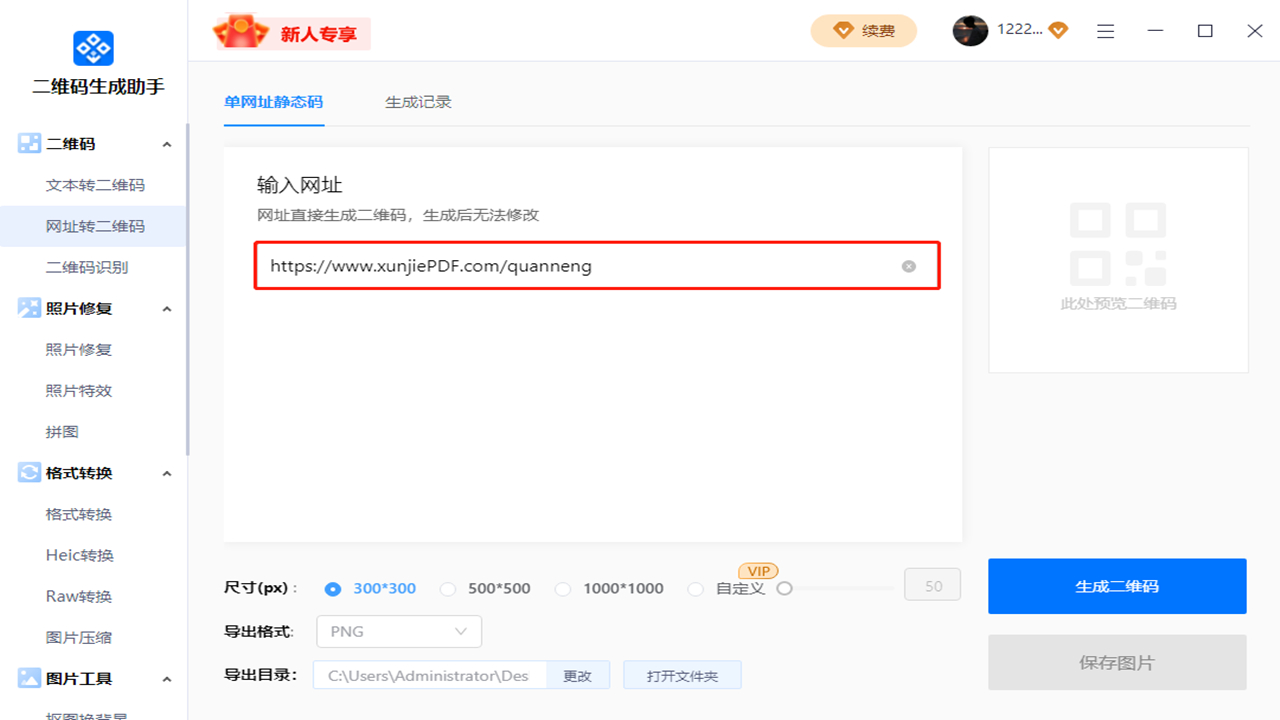Image resolution: width=1280 pixels, height=720 pixels.
Task: Open the PNG export format dropdown
Action: pyautogui.click(x=398, y=631)
